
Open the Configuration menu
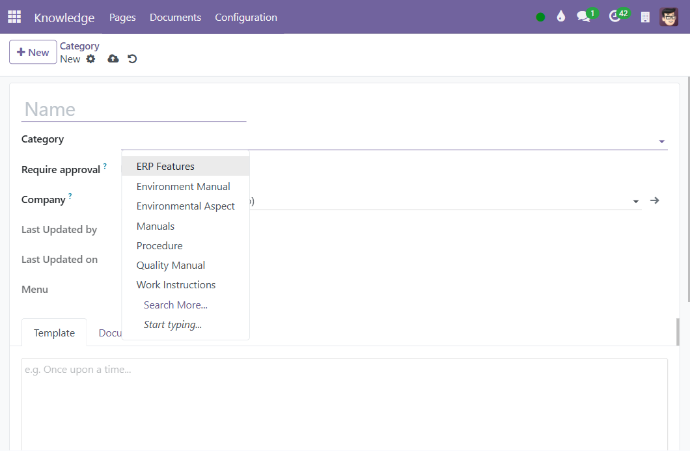pyautogui.click(x=246, y=17)
